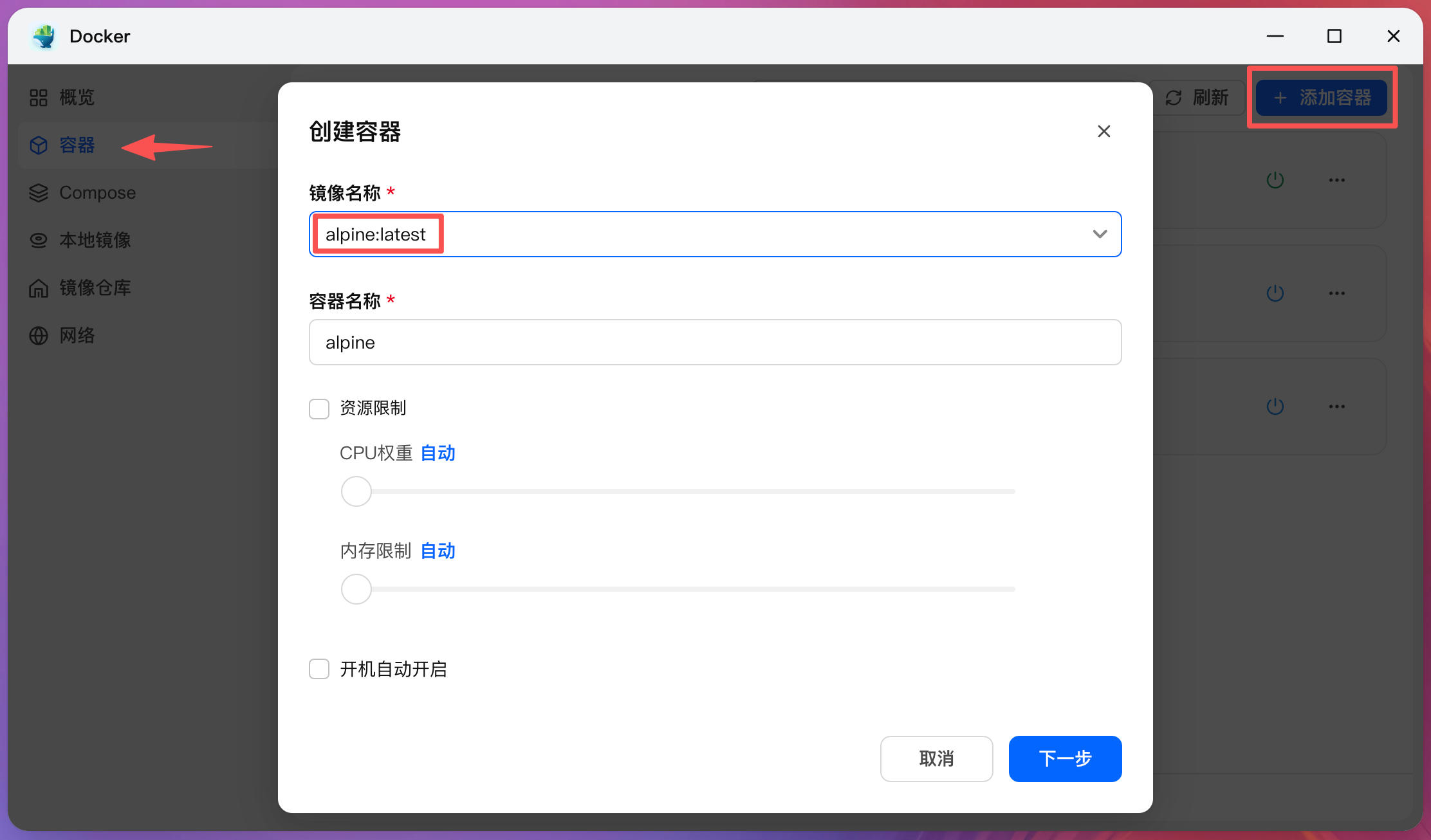Screen dimensions: 1431x840
Task: Click the refresh (刷新) button icon
Action: [x=1174, y=98]
